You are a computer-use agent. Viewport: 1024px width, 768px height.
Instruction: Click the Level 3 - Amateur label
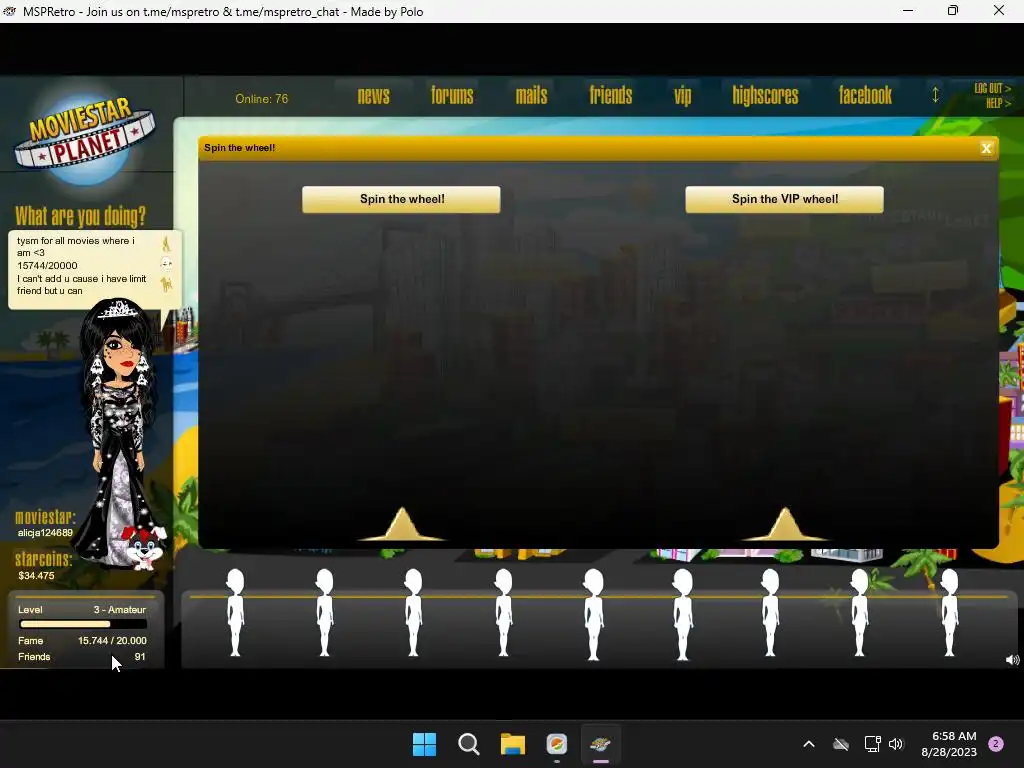pyautogui.click(x=82, y=610)
